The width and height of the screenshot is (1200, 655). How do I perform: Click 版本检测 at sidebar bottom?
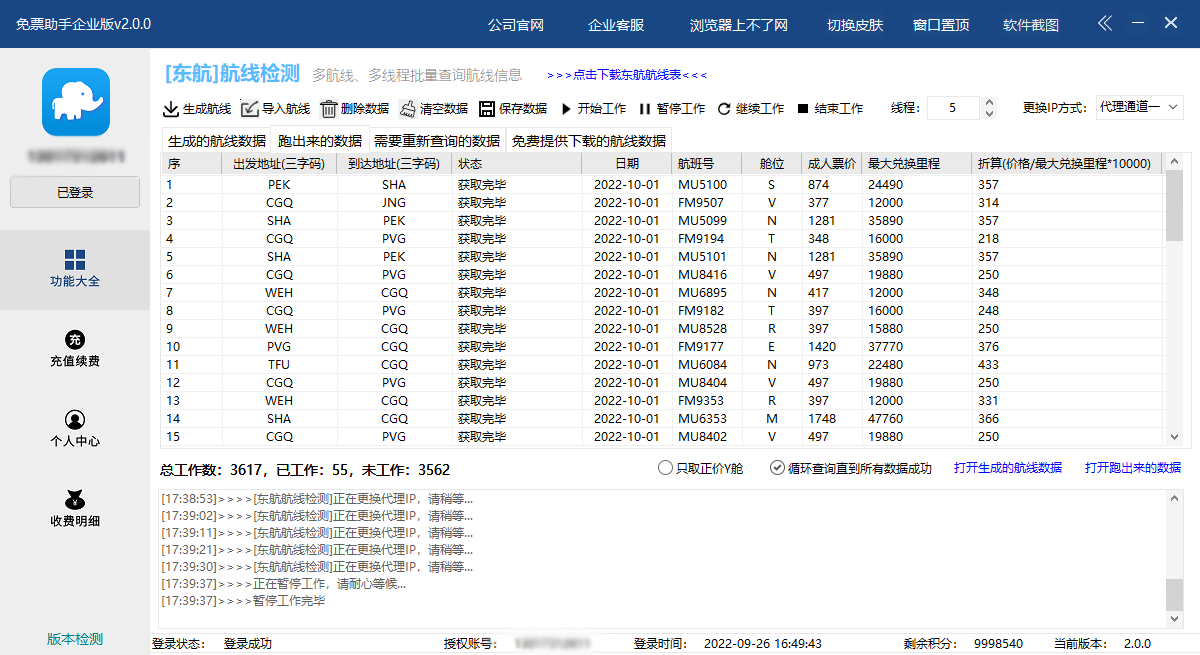pyautogui.click(x=75, y=639)
